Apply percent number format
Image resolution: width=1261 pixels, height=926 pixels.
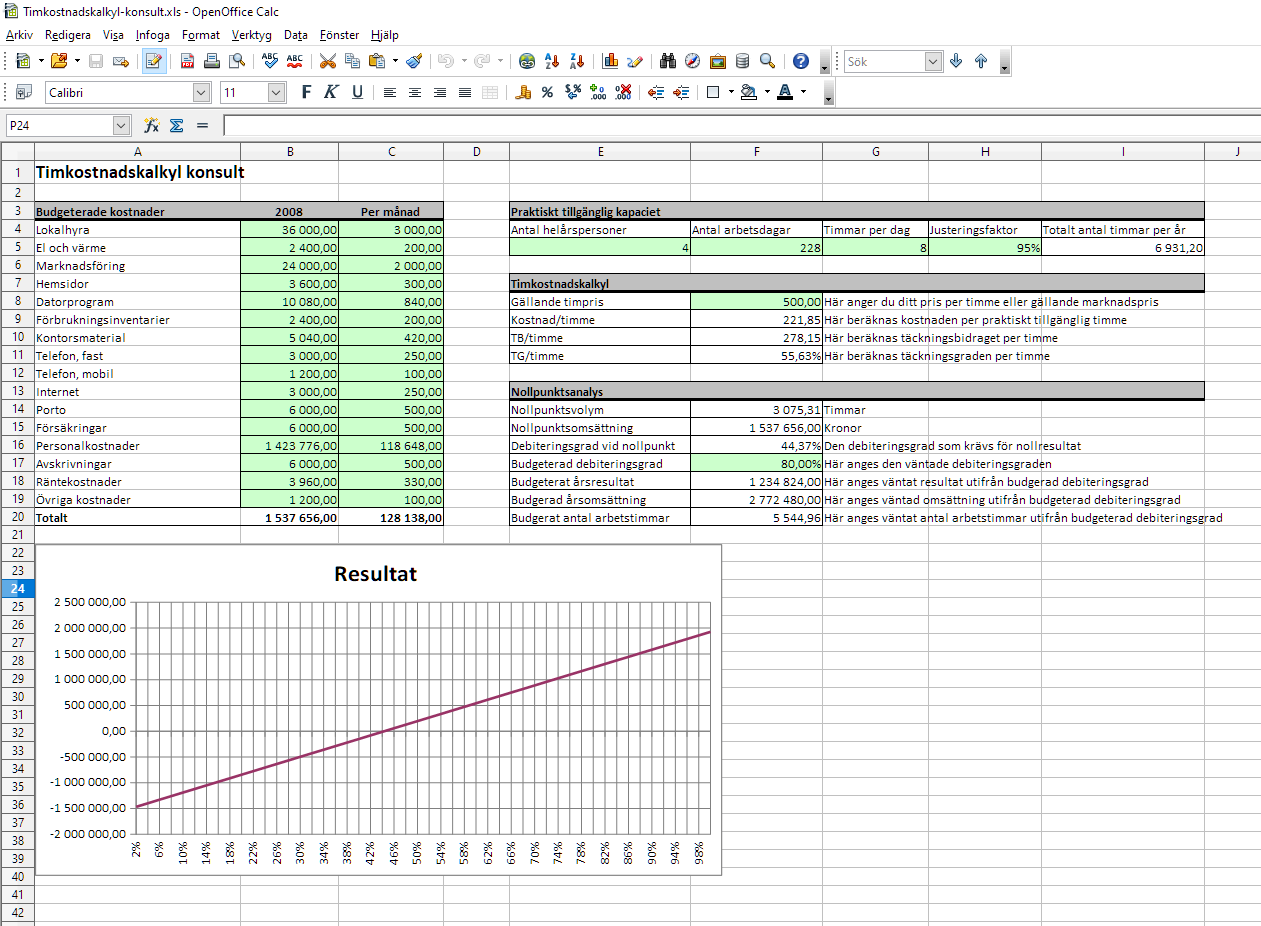(547, 92)
